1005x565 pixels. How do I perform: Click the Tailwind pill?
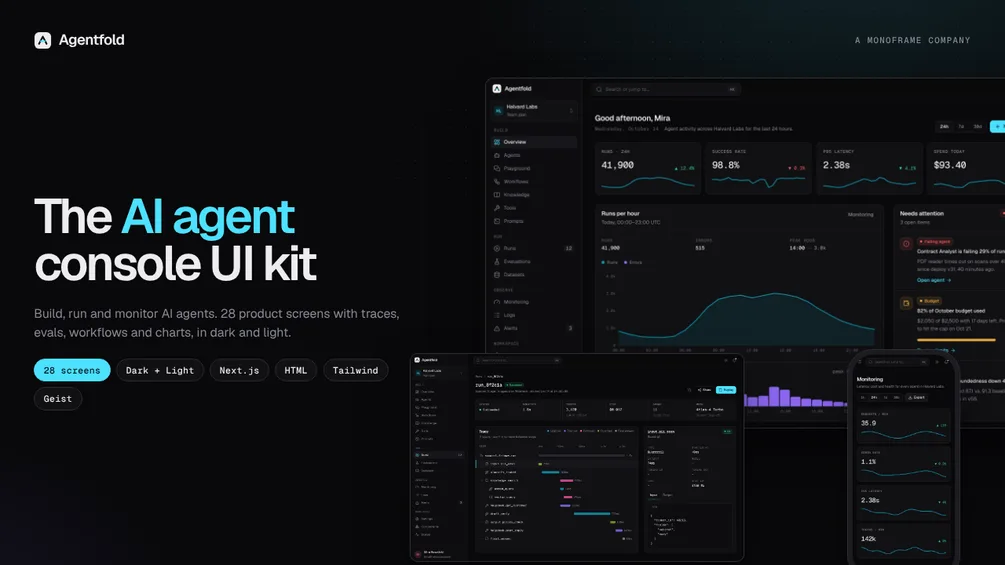355,370
